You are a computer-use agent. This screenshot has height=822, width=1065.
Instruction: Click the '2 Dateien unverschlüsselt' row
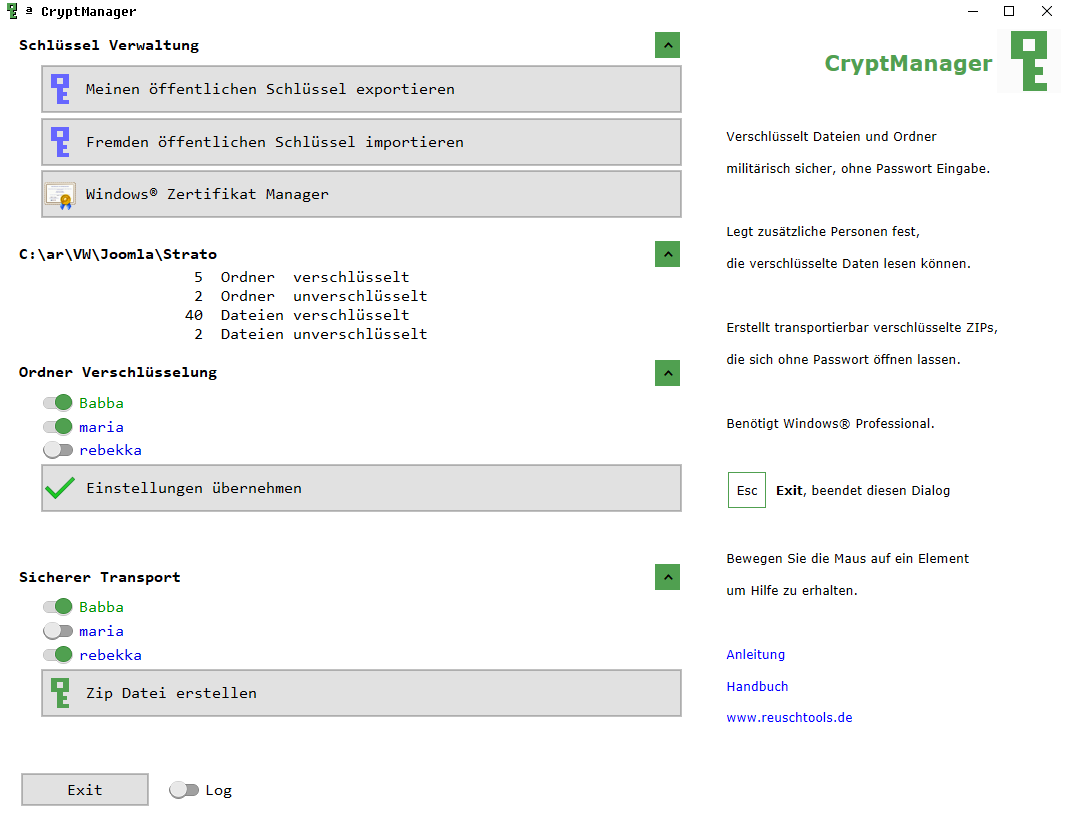[310, 334]
